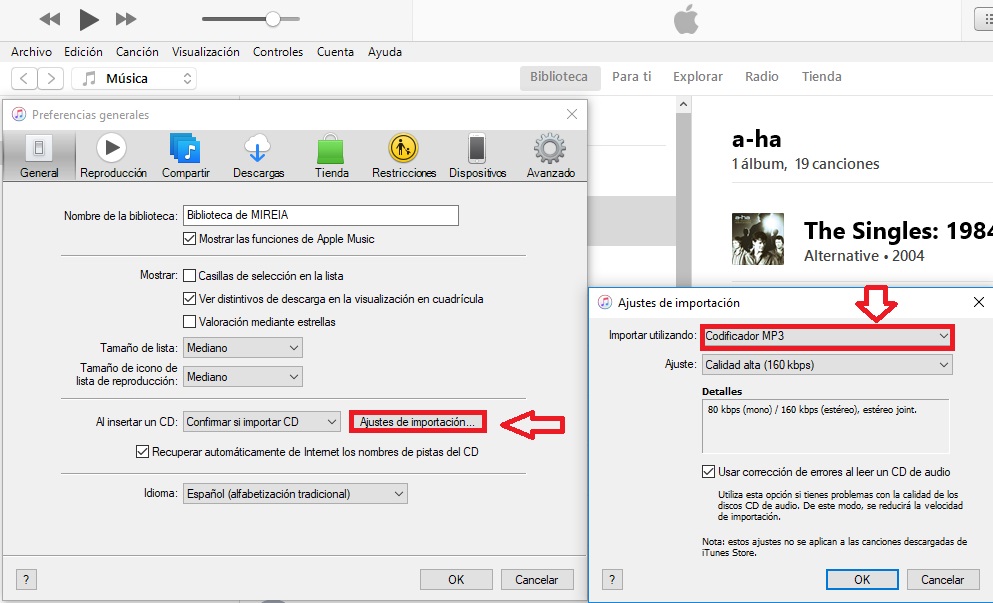Viewport: 993px width, 603px height.
Task: Open the Canción menu
Action: pos(137,52)
